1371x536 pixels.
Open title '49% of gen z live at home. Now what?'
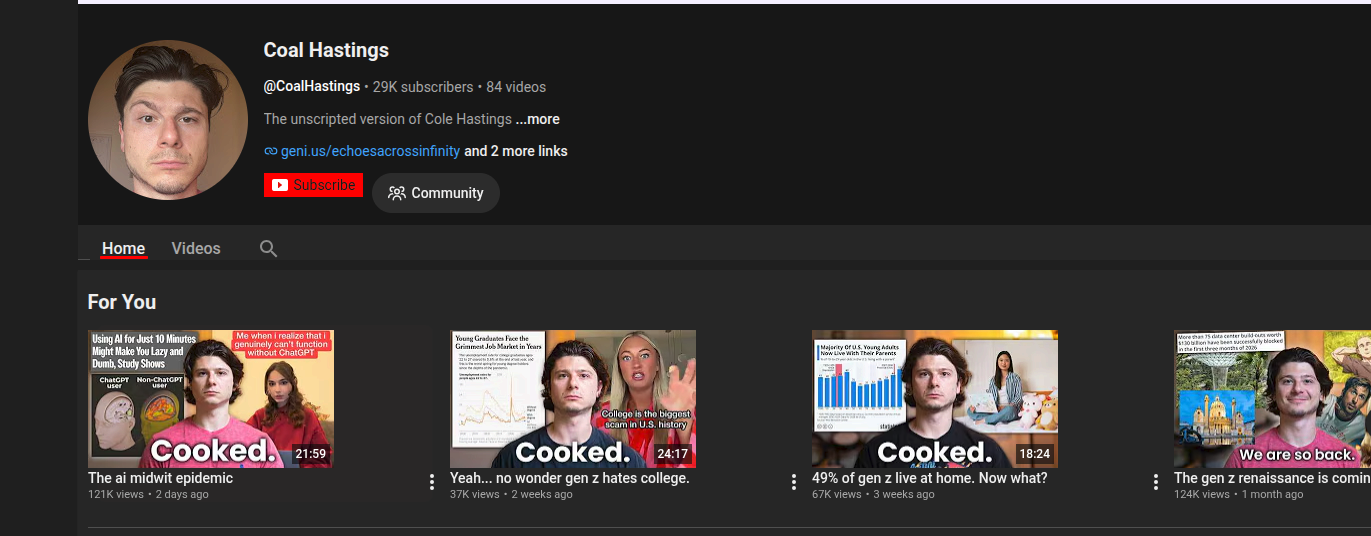click(x=930, y=478)
